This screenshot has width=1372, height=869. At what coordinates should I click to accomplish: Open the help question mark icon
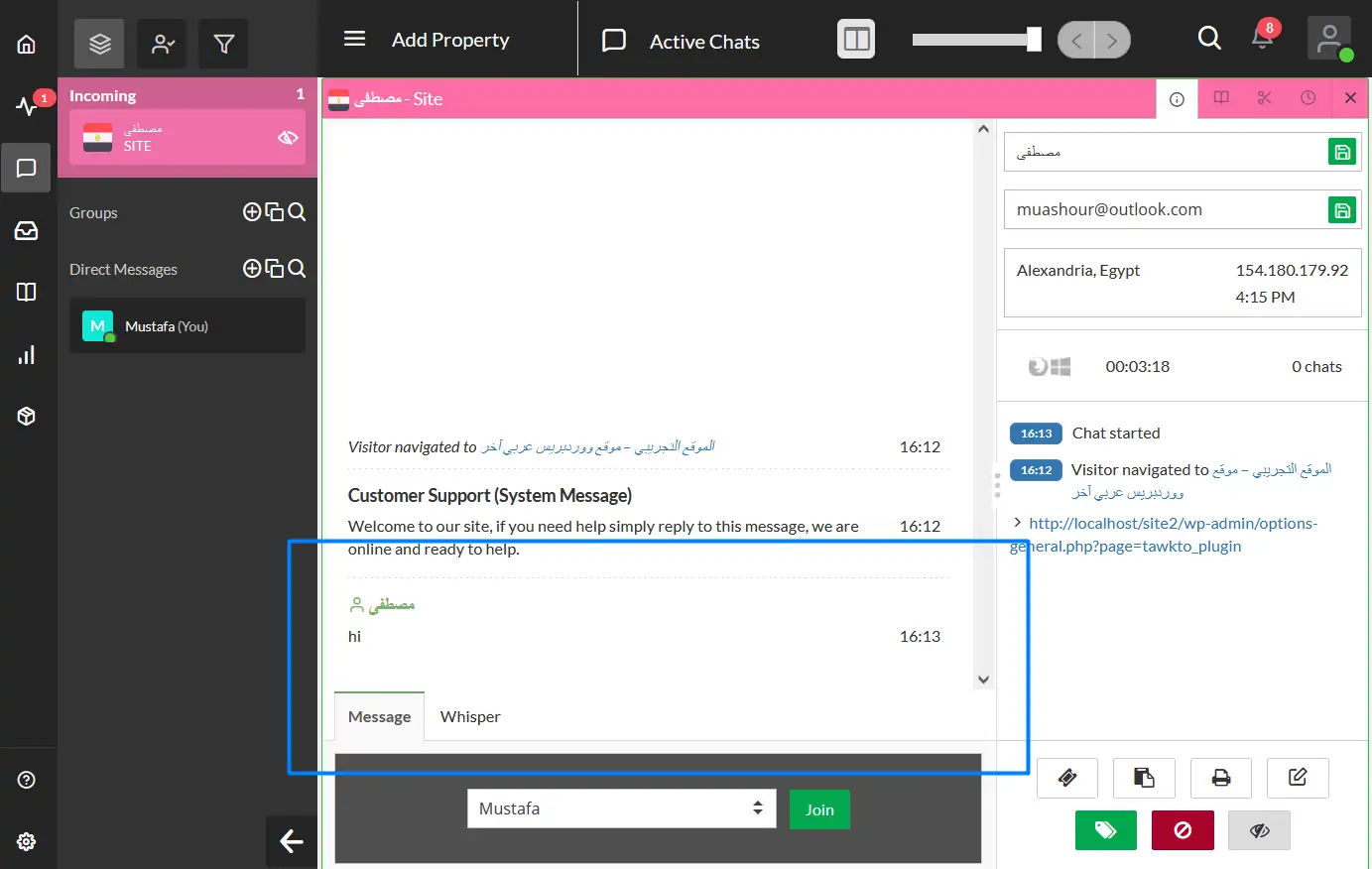click(x=27, y=780)
